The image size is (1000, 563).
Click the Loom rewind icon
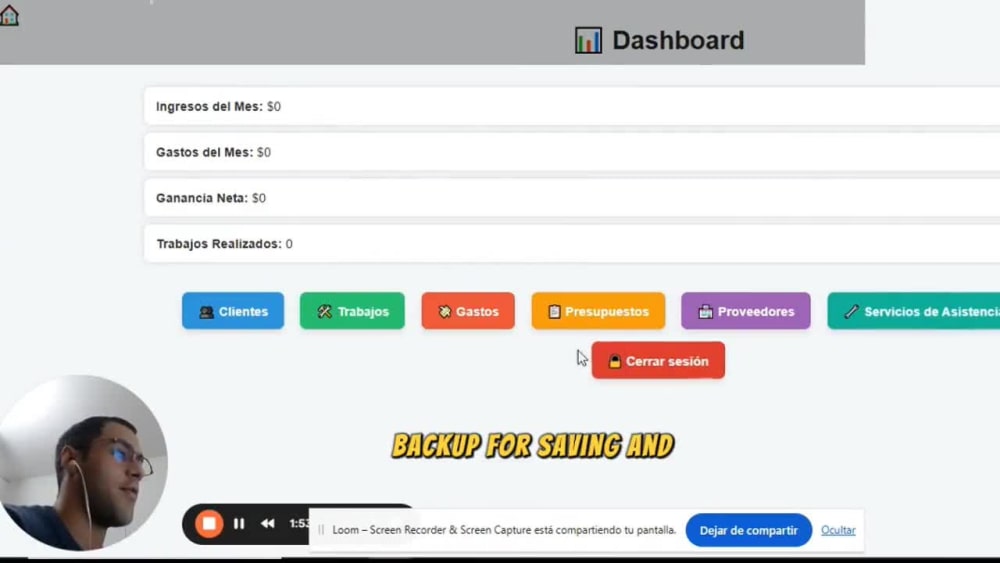coord(267,523)
